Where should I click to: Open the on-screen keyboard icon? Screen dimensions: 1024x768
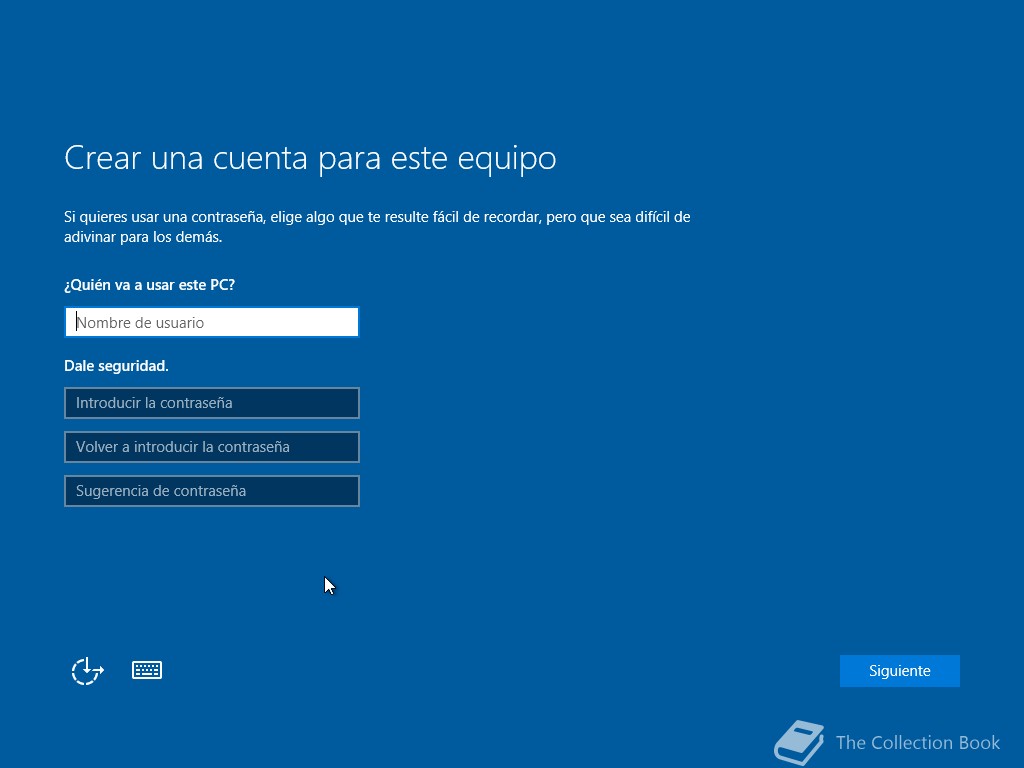pyautogui.click(x=147, y=670)
